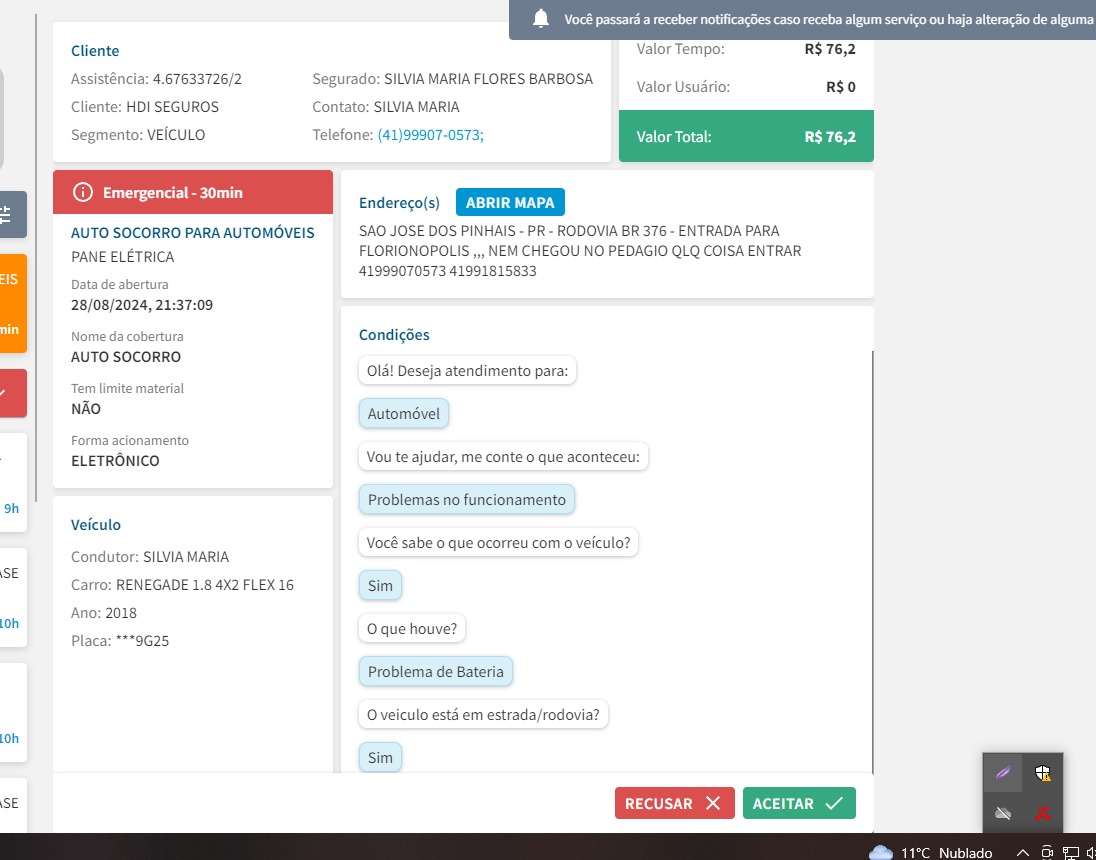Open the network status taskbar icon
Image resolution: width=1096 pixels, height=860 pixels.
pyautogui.click(x=1070, y=852)
